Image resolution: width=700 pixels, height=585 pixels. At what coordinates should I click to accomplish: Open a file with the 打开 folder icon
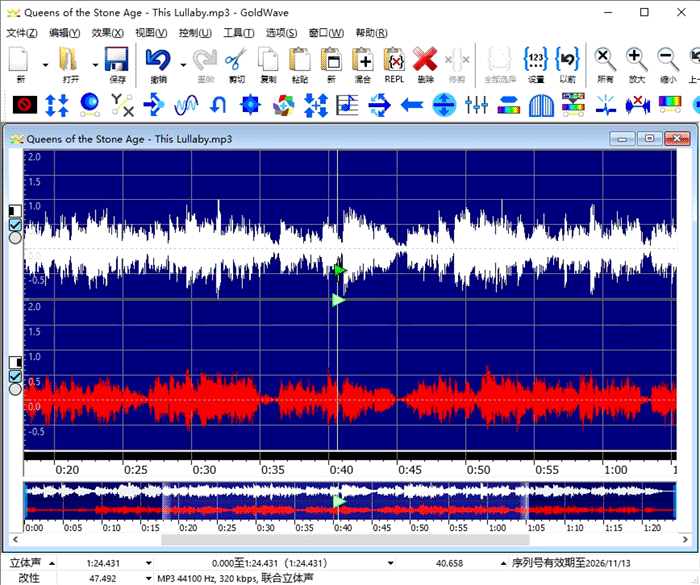coord(69,60)
